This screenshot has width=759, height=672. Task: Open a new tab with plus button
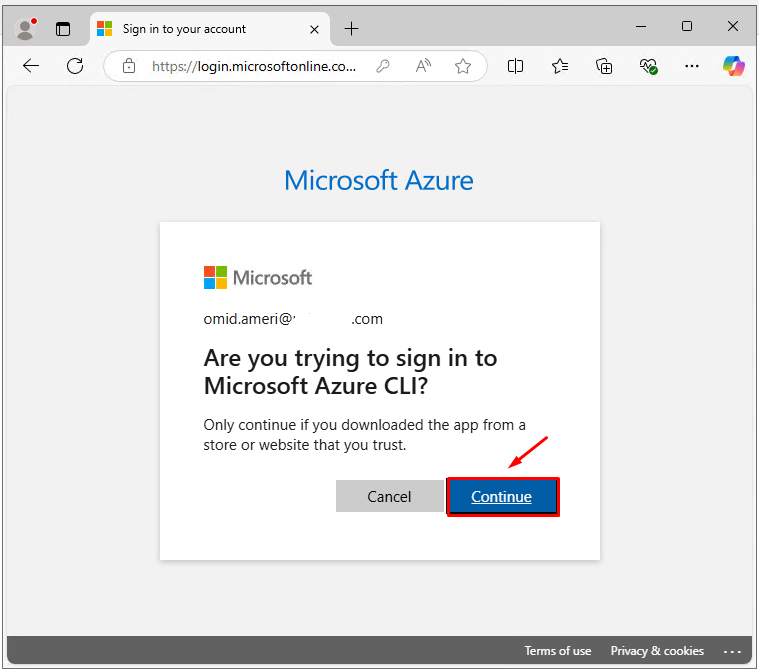pos(351,29)
